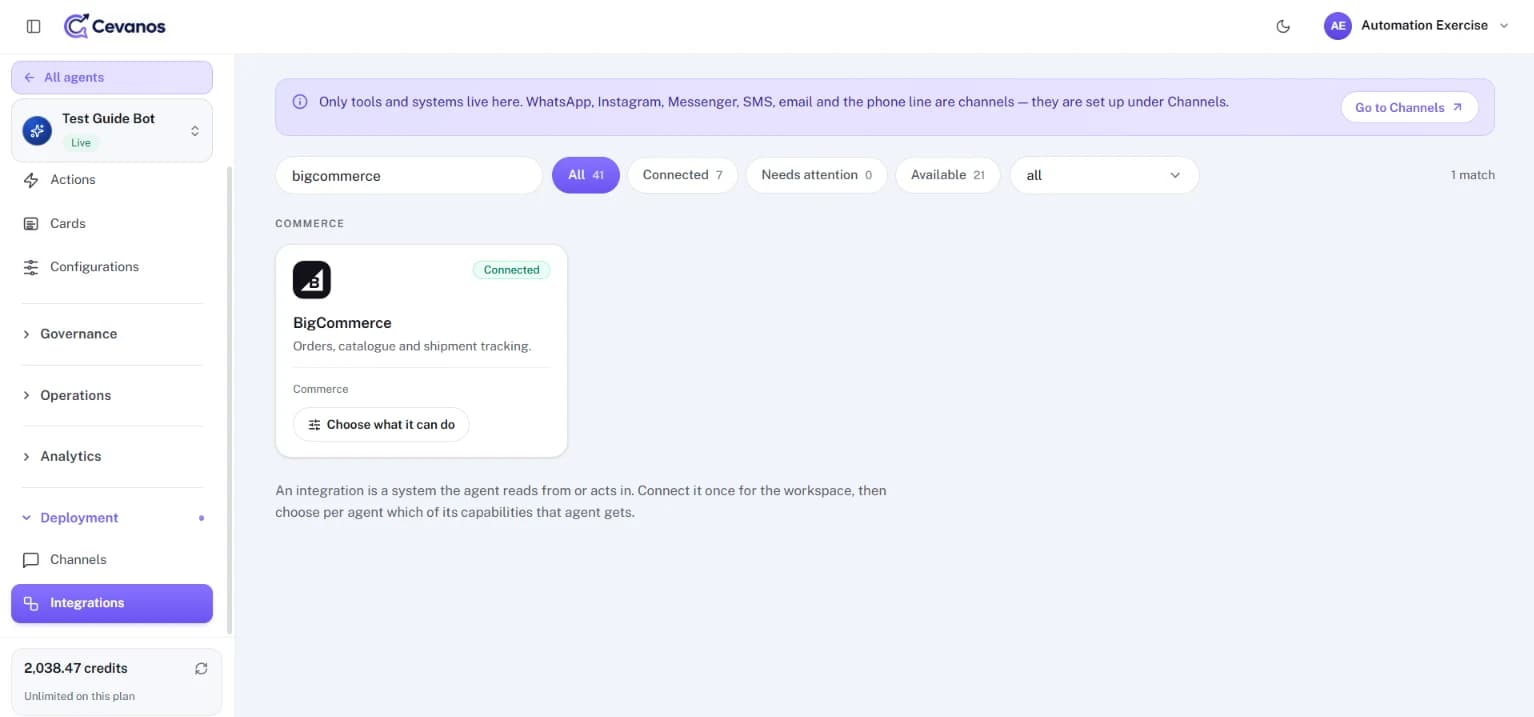
Task: Click the Integrations icon in sidebar
Action: (x=31, y=603)
